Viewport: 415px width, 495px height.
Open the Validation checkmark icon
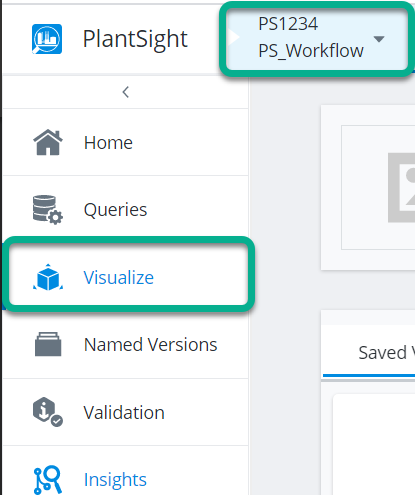tap(48, 412)
